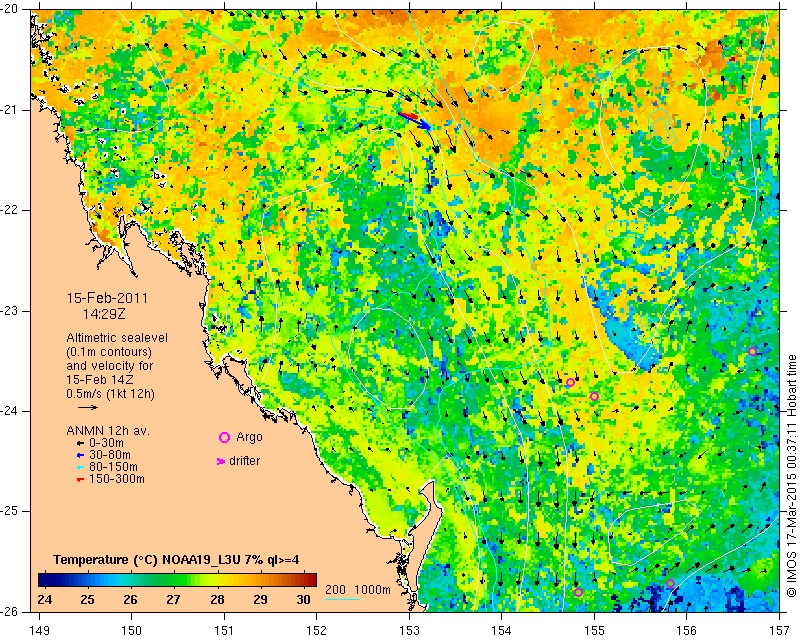Click the 'Argo' legend label

[x=249, y=437]
